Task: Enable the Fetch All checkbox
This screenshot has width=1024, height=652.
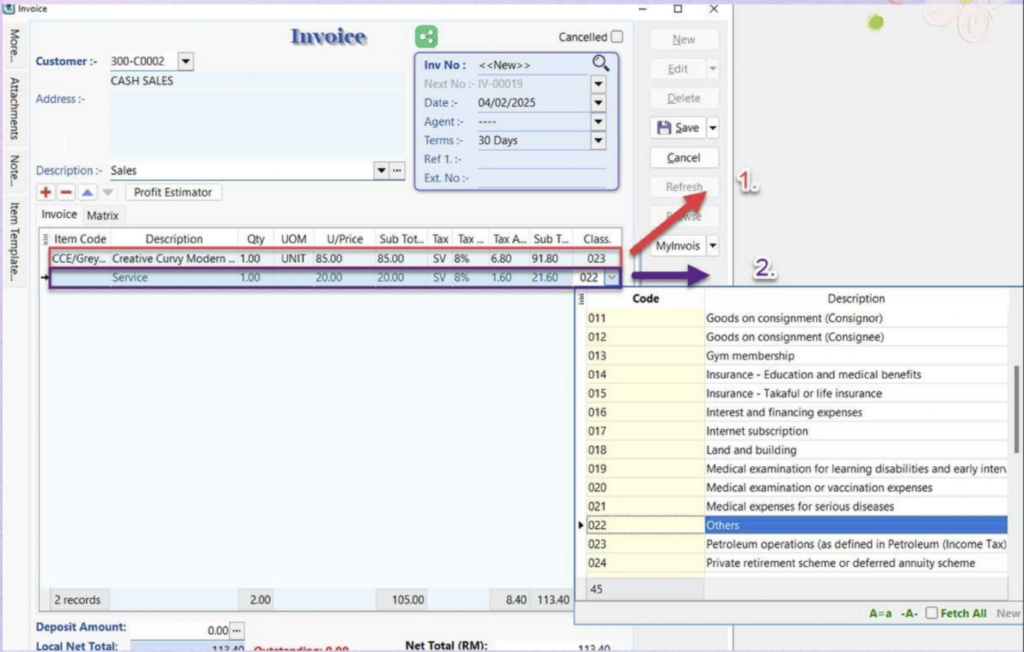Action: click(932, 613)
